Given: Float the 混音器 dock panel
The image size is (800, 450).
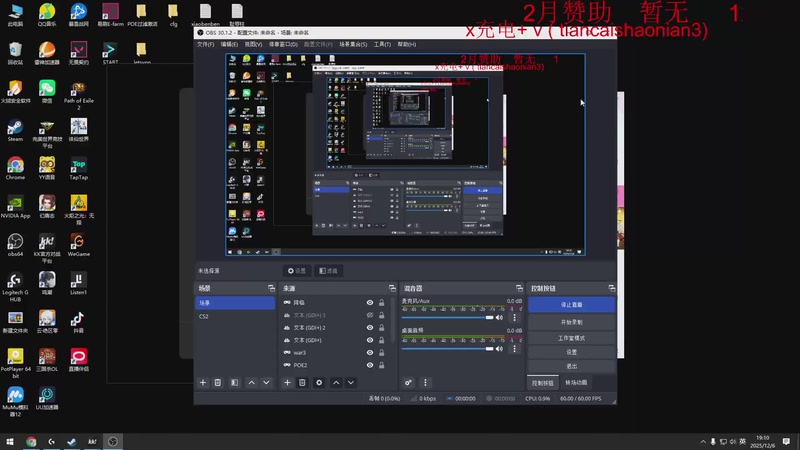Looking at the screenshot, I should click(x=519, y=288).
